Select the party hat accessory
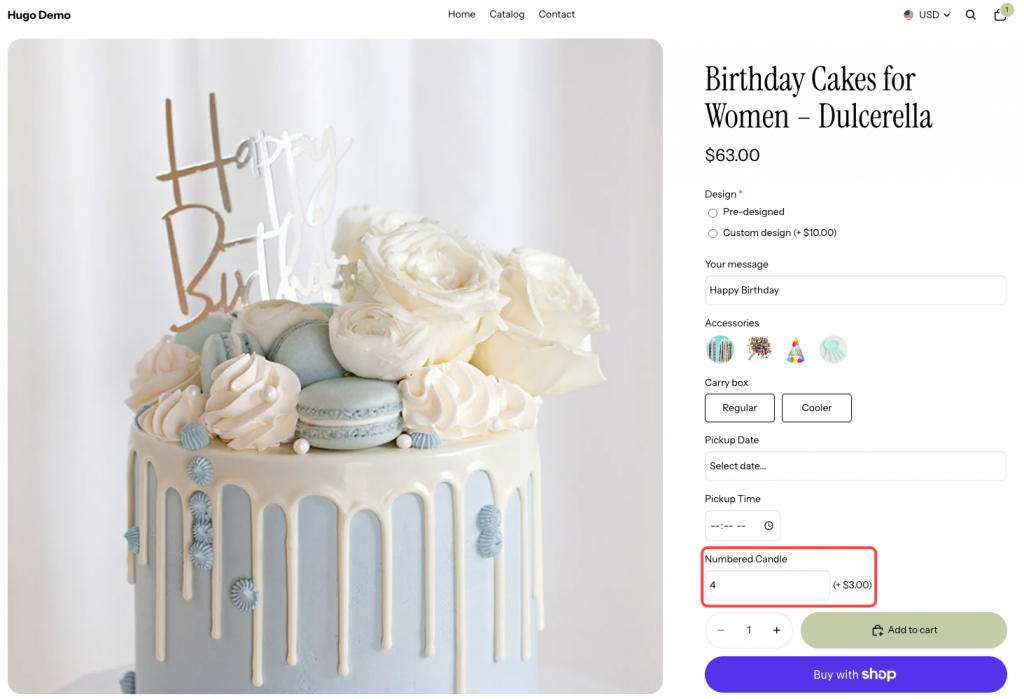 pos(795,349)
